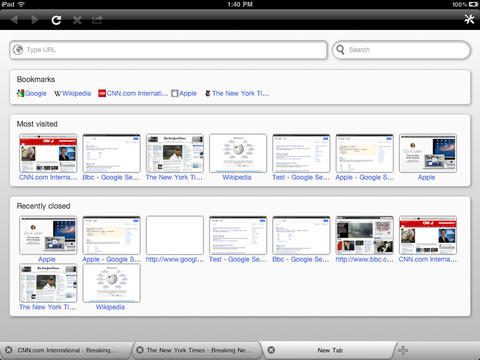480x360 pixels.
Task: Click the Type URL address field
Action: click(x=168, y=50)
